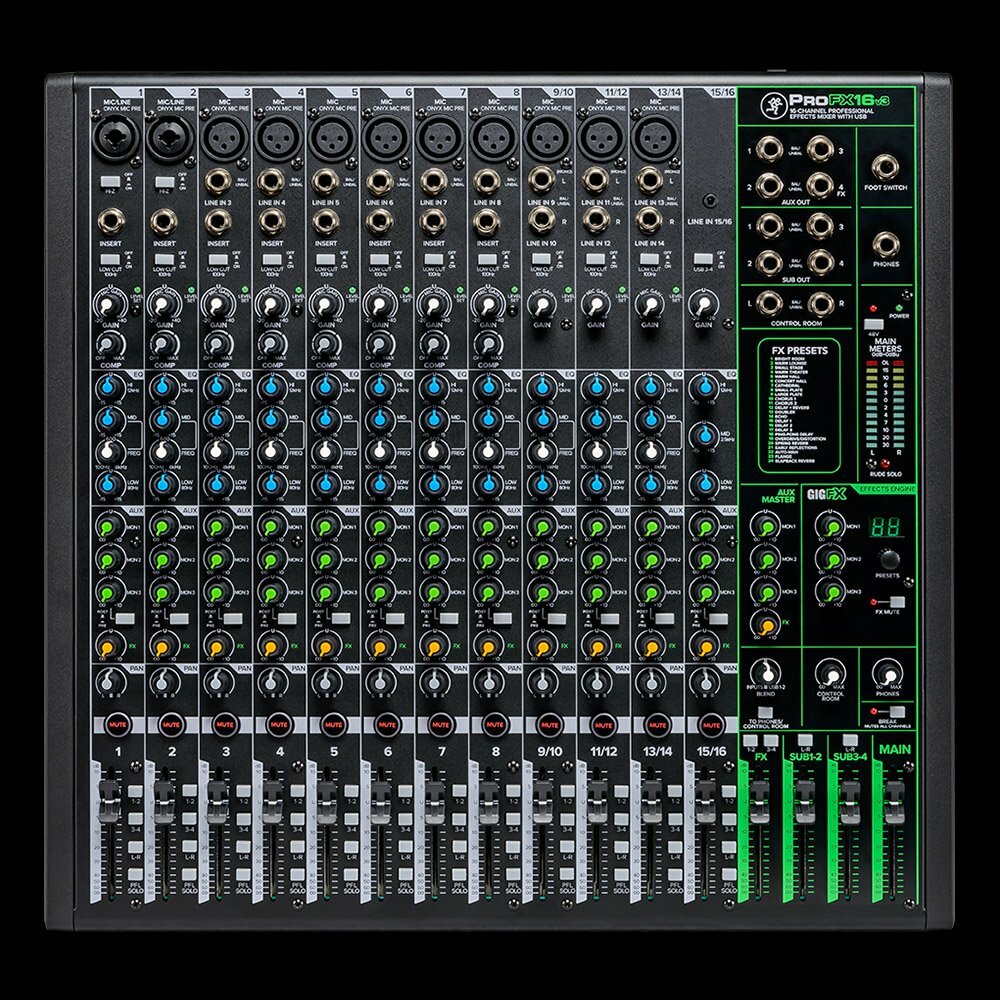1000x1000 pixels.
Task: Mute stereo channel 9/10
Action: pos(549,724)
